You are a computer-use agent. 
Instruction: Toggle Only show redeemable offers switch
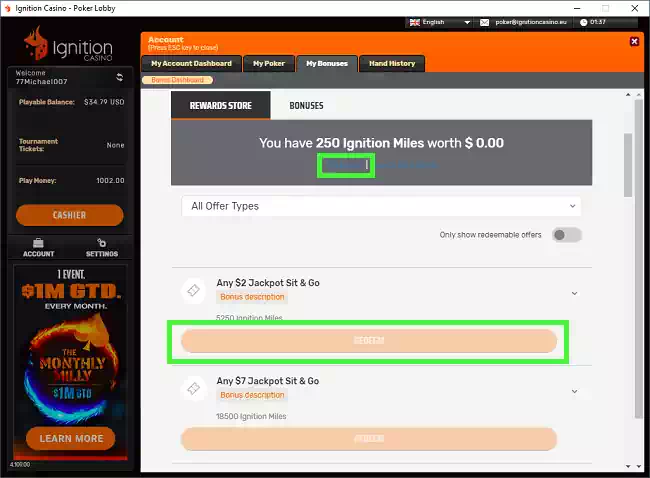coord(567,235)
